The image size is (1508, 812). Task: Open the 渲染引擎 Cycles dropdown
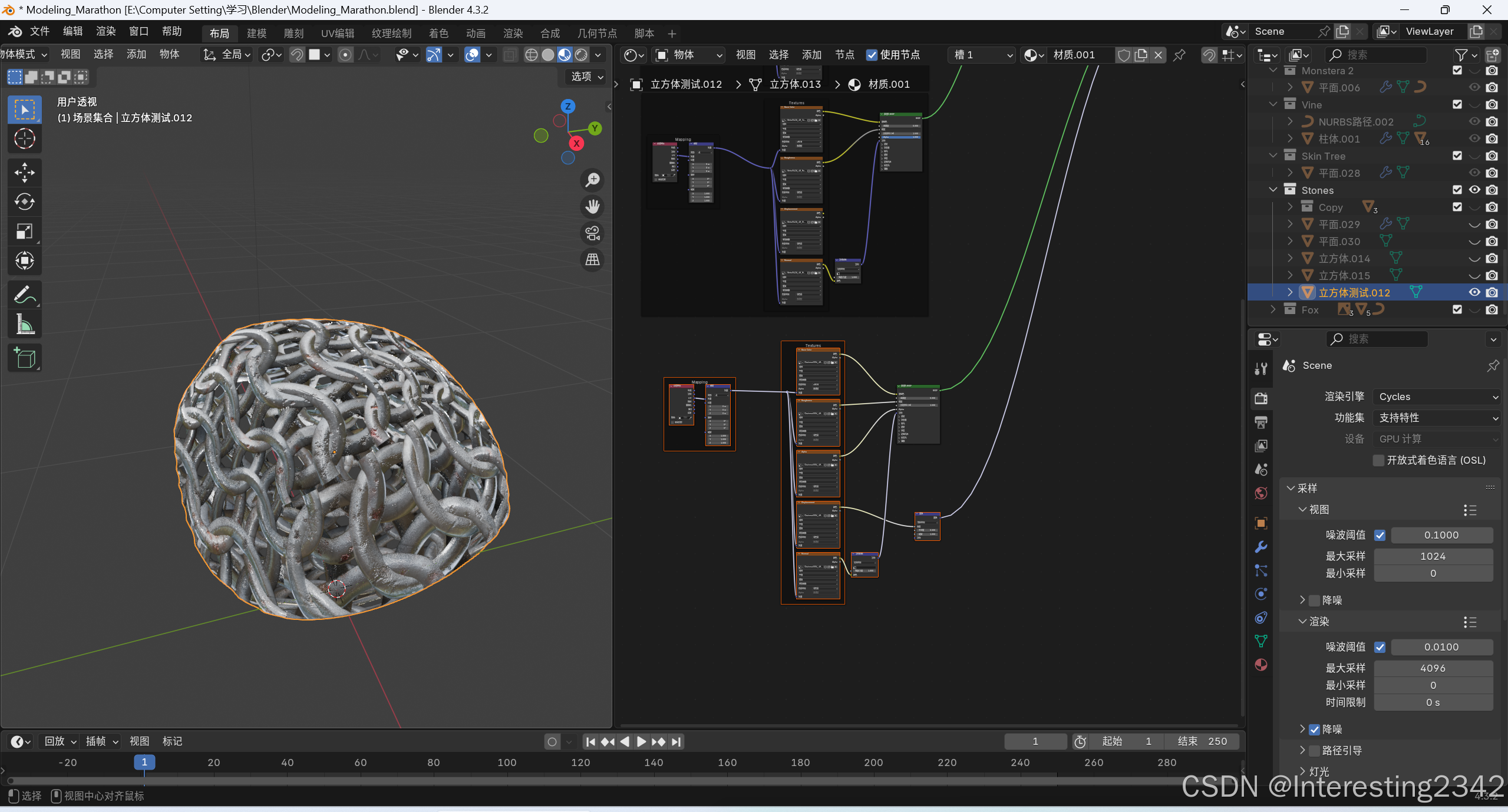click(x=1436, y=397)
